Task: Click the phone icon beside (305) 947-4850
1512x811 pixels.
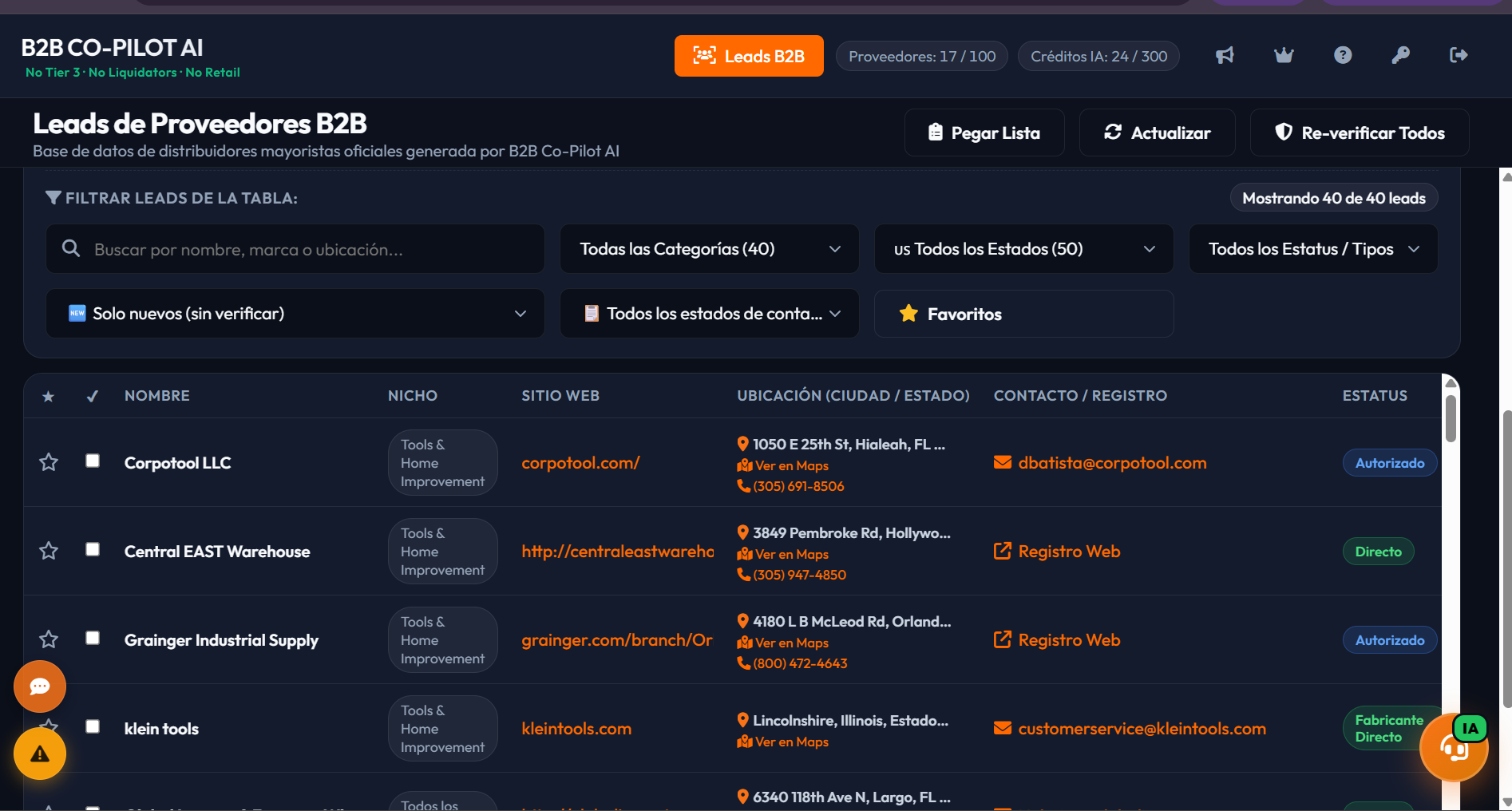Action: coord(744,575)
